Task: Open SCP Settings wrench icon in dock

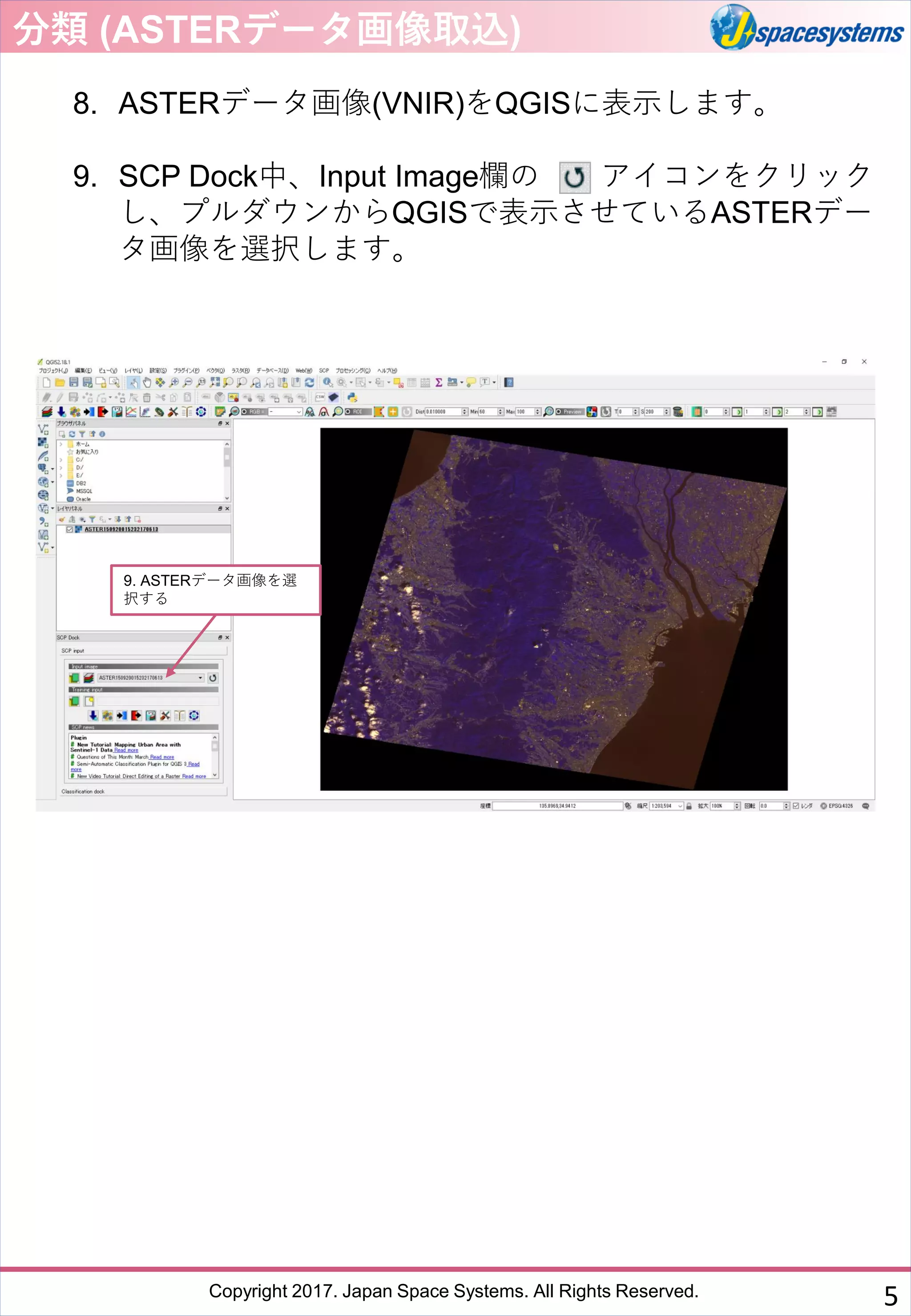Action: point(165,716)
